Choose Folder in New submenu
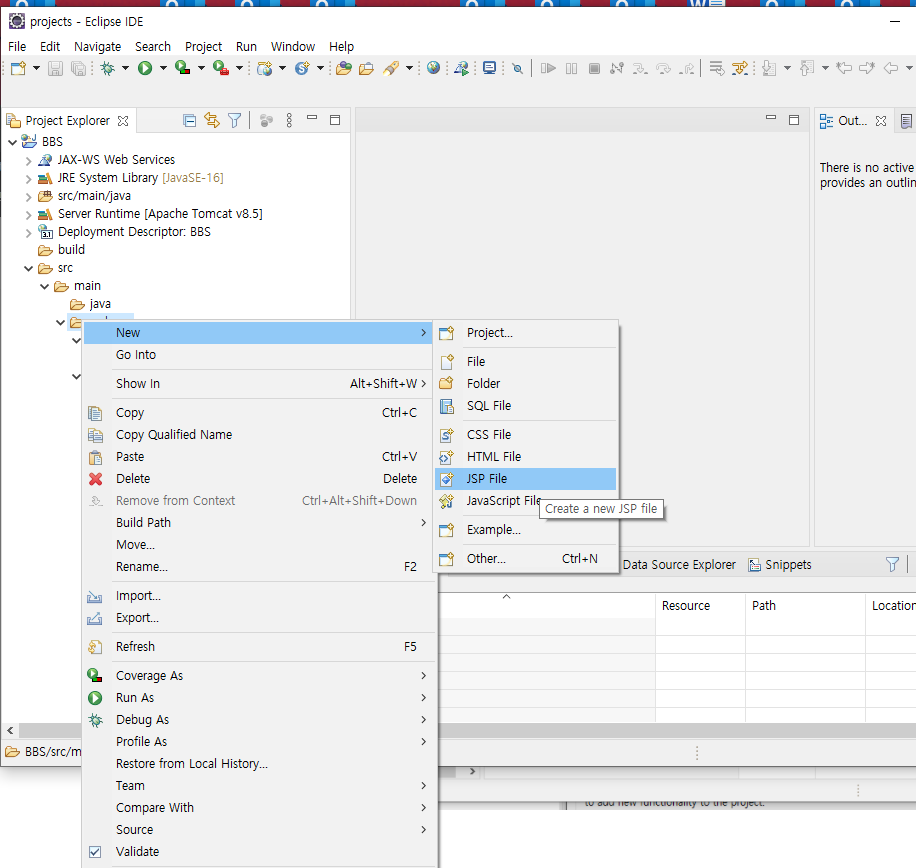 click(526, 384)
